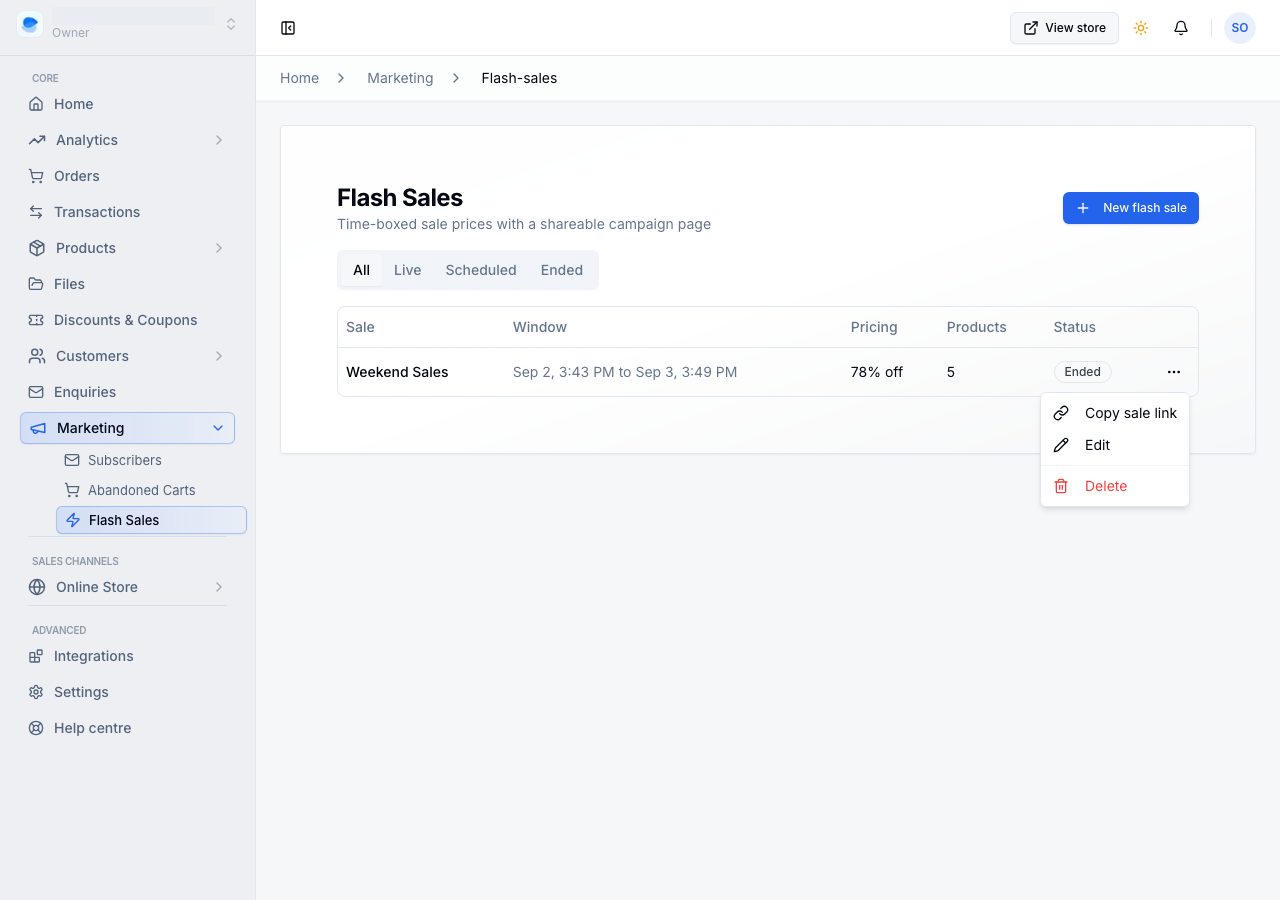Click the Marketing breadcrumb
The width and height of the screenshot is (1280, 900).
coord(400,78)
